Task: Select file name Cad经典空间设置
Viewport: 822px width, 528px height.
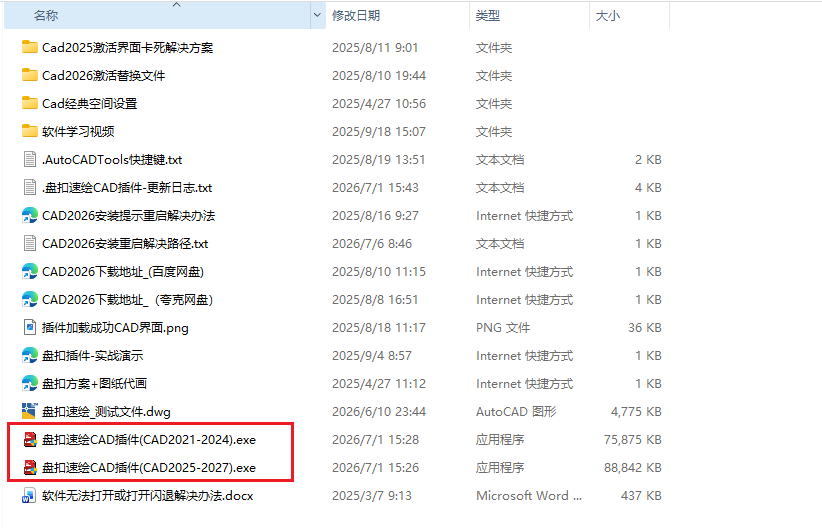Action: click(x=89, y=104)
